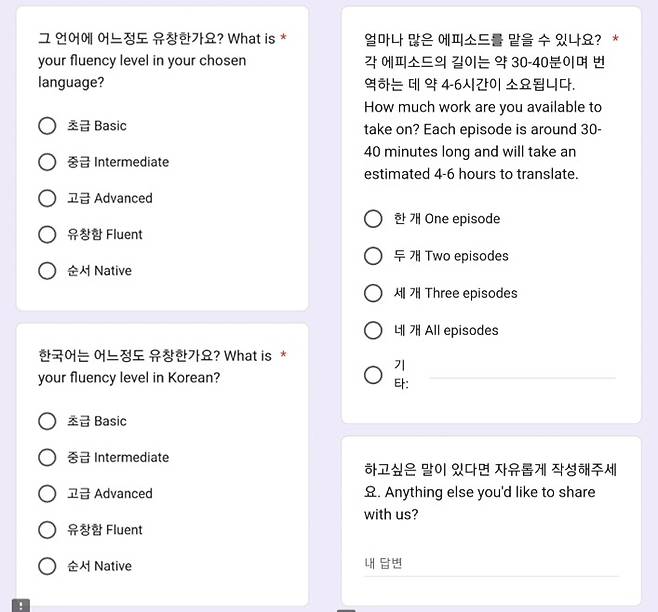Mark 순서 Native for Korean fluency
Viewport: 658px width, 612px height.
47,566
